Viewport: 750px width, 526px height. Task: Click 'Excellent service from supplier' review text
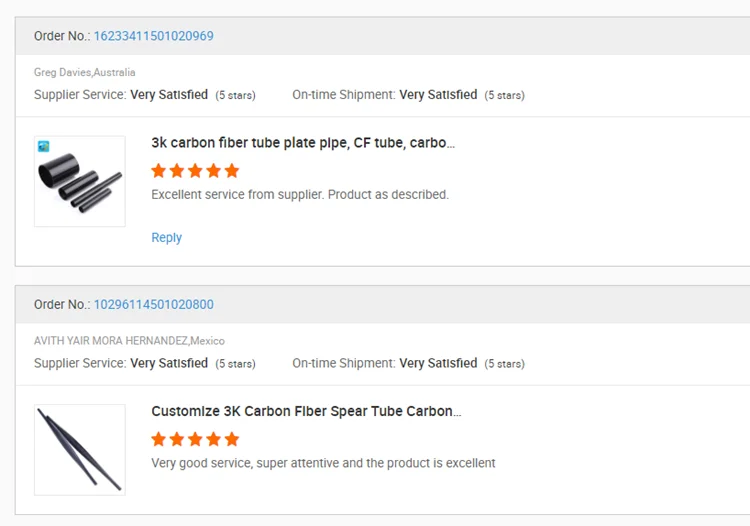(300, 195)
